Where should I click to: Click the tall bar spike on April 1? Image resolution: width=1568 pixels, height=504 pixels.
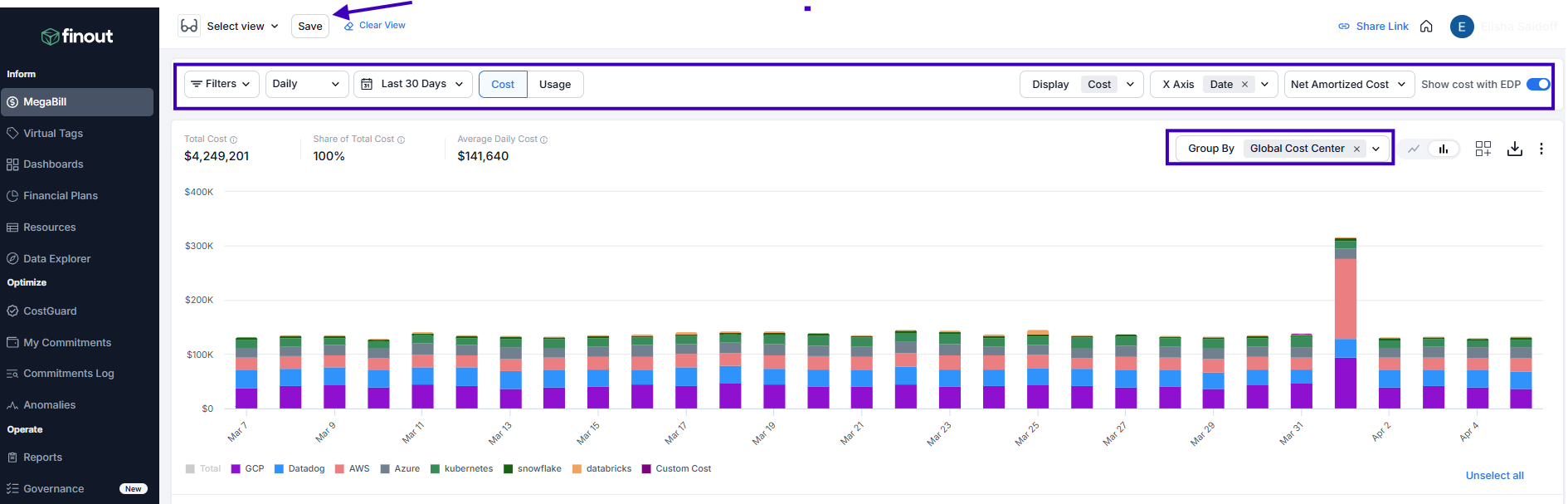[1346, 323]
